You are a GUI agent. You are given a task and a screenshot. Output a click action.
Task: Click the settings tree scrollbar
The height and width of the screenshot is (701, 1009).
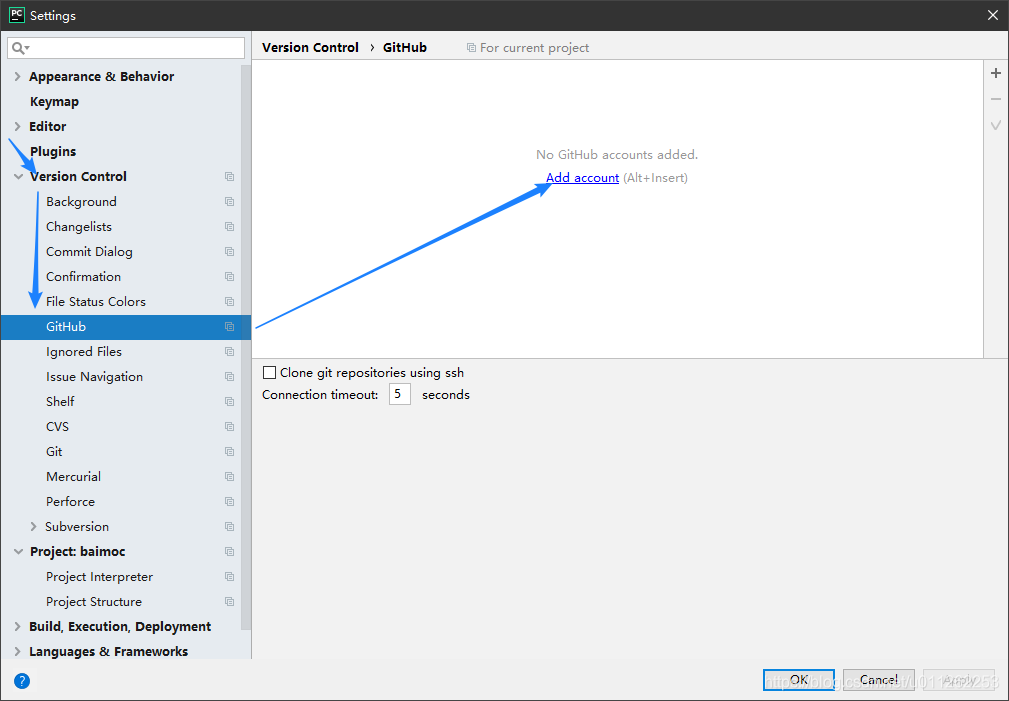tap(245, 348)
